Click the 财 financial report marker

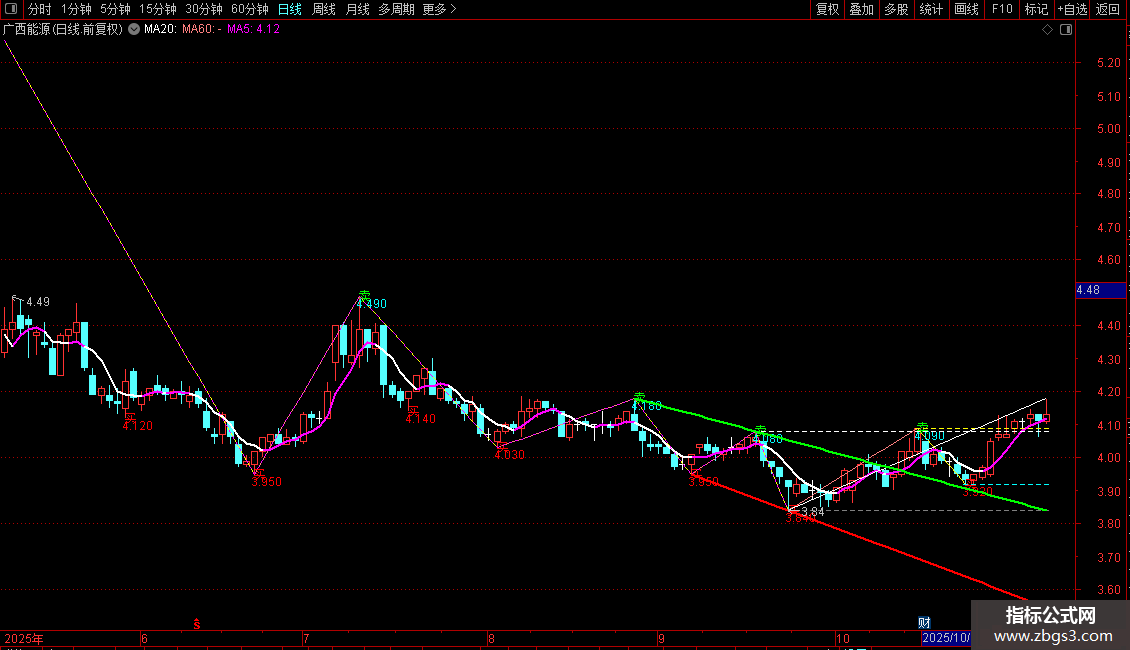pos(925,623)
